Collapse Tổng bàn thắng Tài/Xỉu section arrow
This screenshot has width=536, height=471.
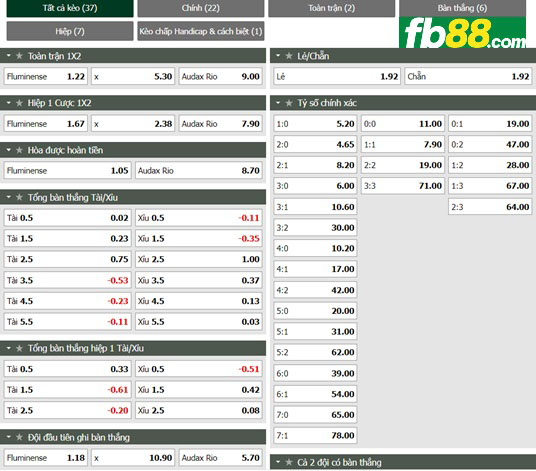tap(9, 197)
